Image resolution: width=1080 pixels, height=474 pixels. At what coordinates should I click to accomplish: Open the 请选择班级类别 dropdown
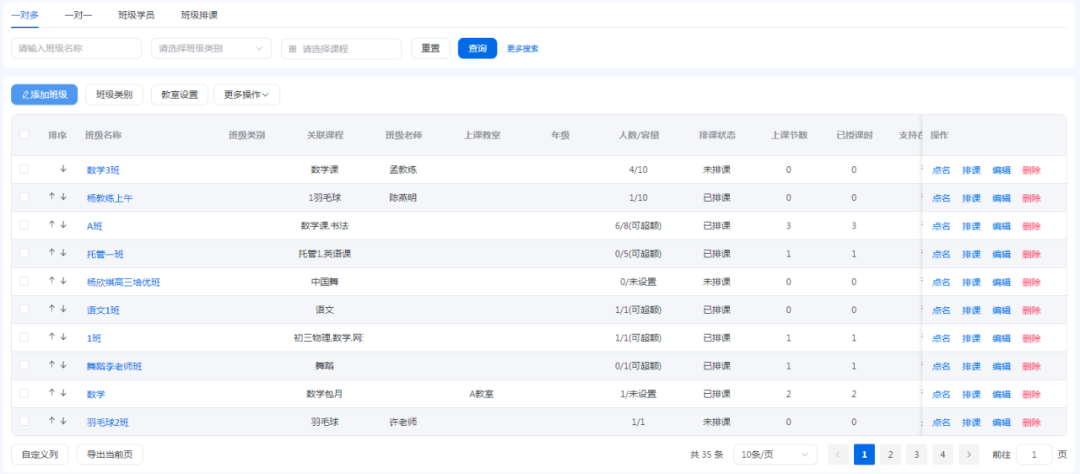[211, 48]
